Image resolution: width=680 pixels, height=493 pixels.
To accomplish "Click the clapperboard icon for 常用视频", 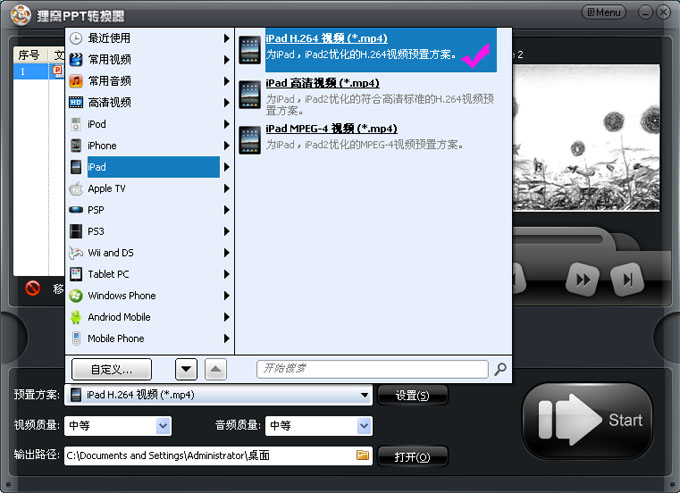I will pyautogui.click(x=76, y=59).
